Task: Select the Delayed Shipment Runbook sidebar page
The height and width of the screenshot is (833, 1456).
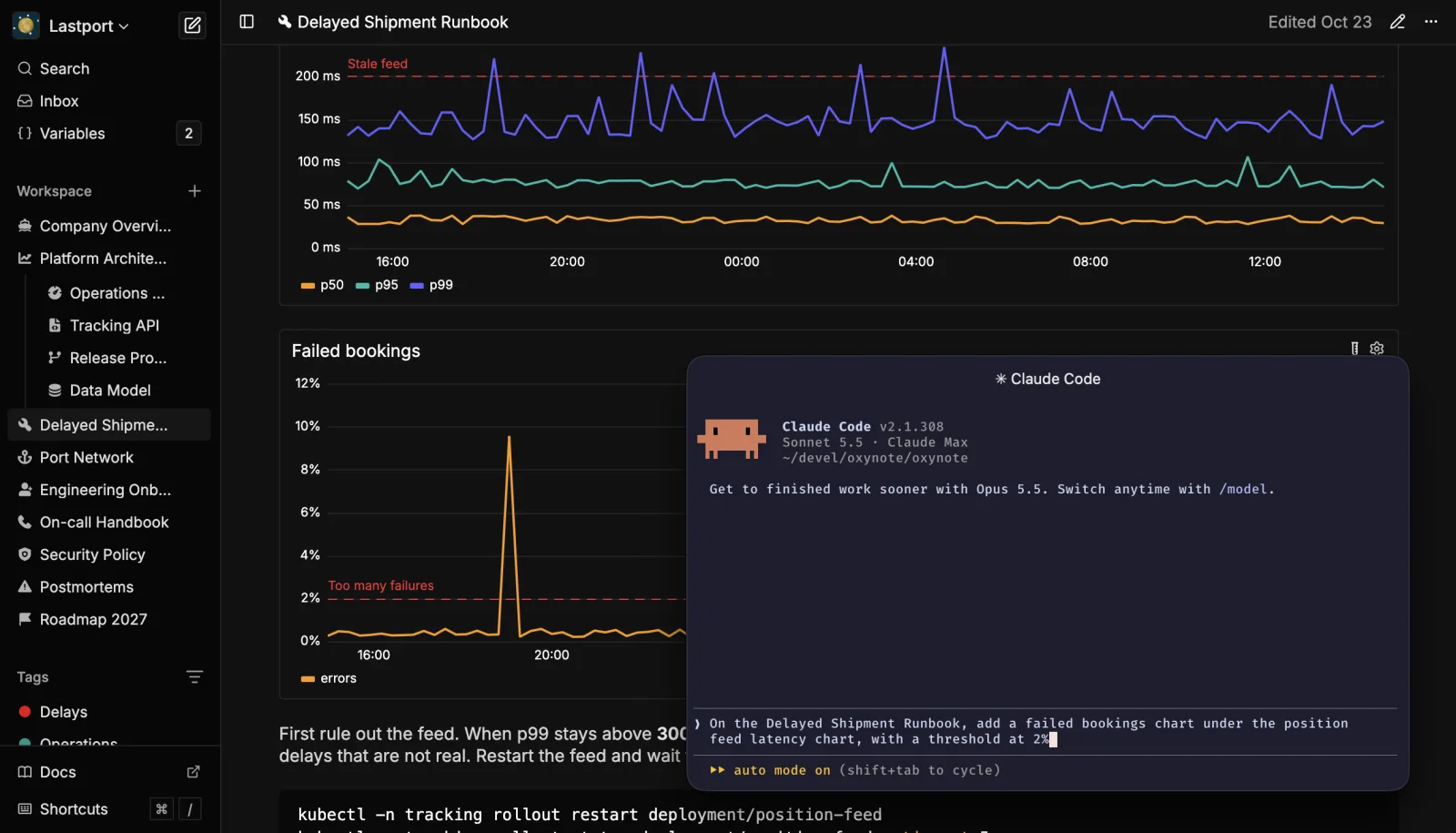Action: 109,425
